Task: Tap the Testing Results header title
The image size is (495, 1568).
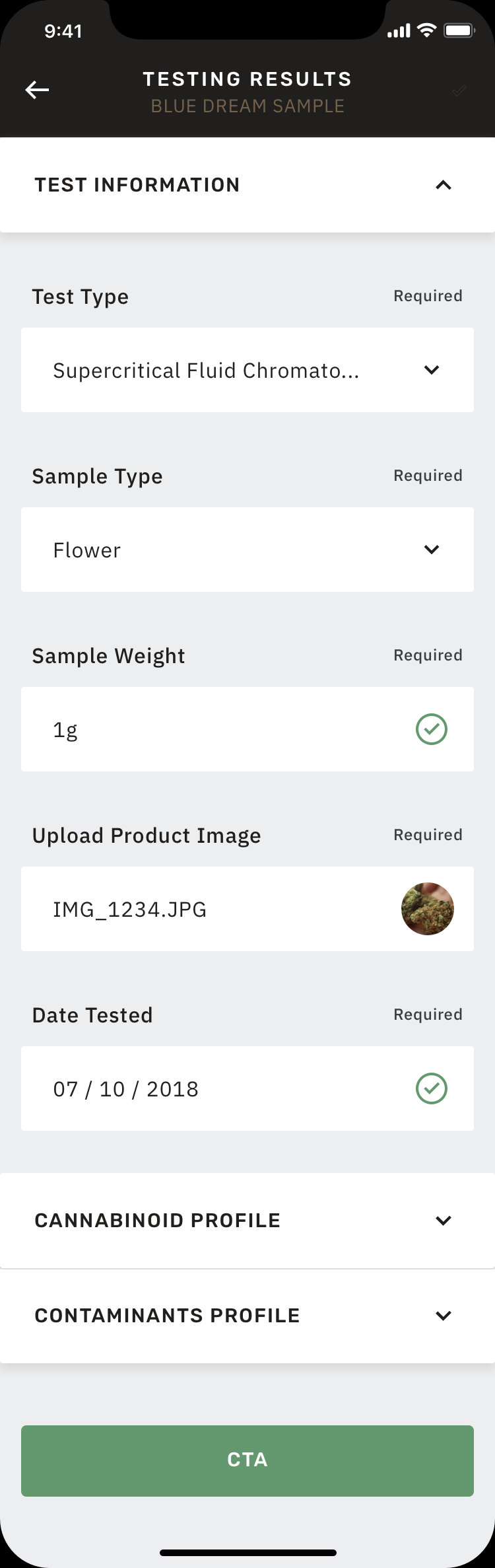Action: point(247,79)
